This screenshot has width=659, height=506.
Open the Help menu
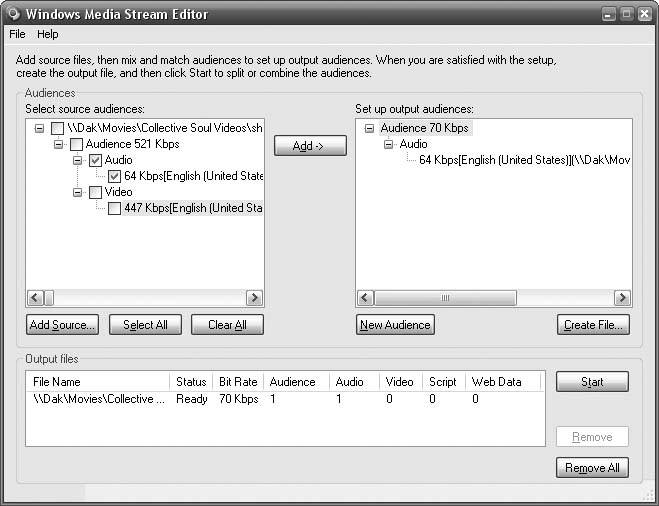(x=48, y=34)
